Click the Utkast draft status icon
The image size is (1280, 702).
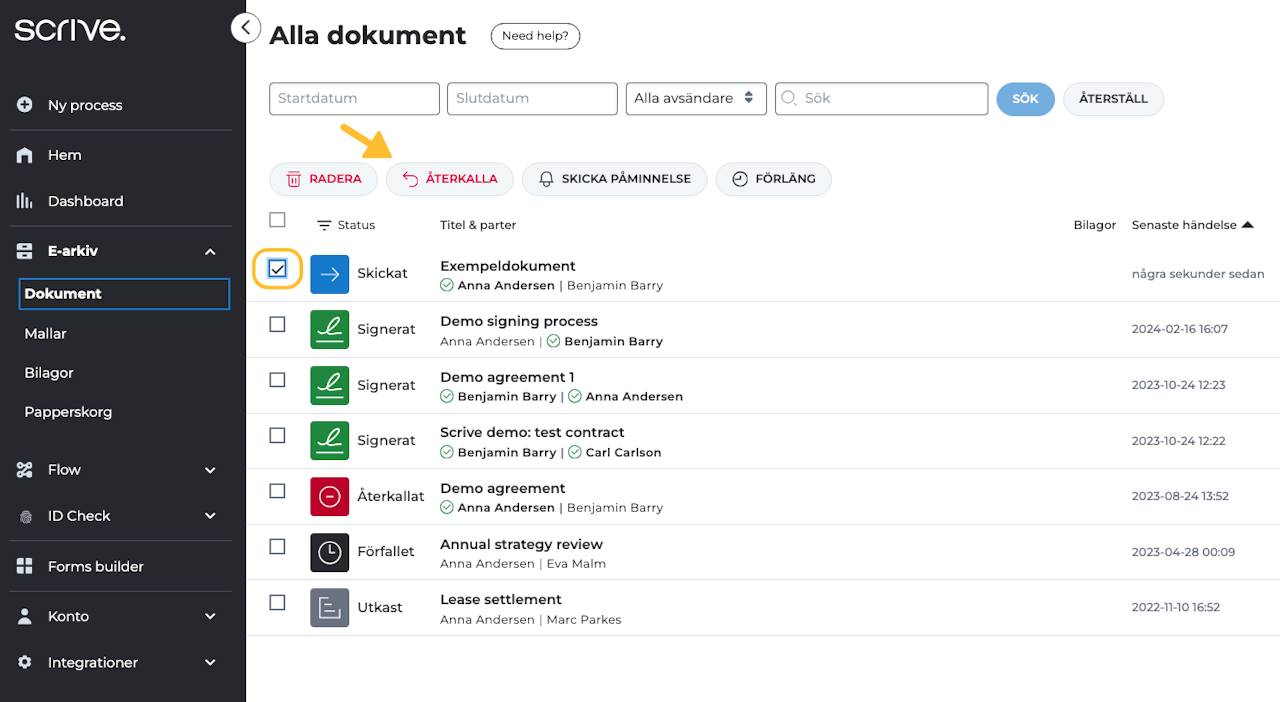(x=329, y=607)
